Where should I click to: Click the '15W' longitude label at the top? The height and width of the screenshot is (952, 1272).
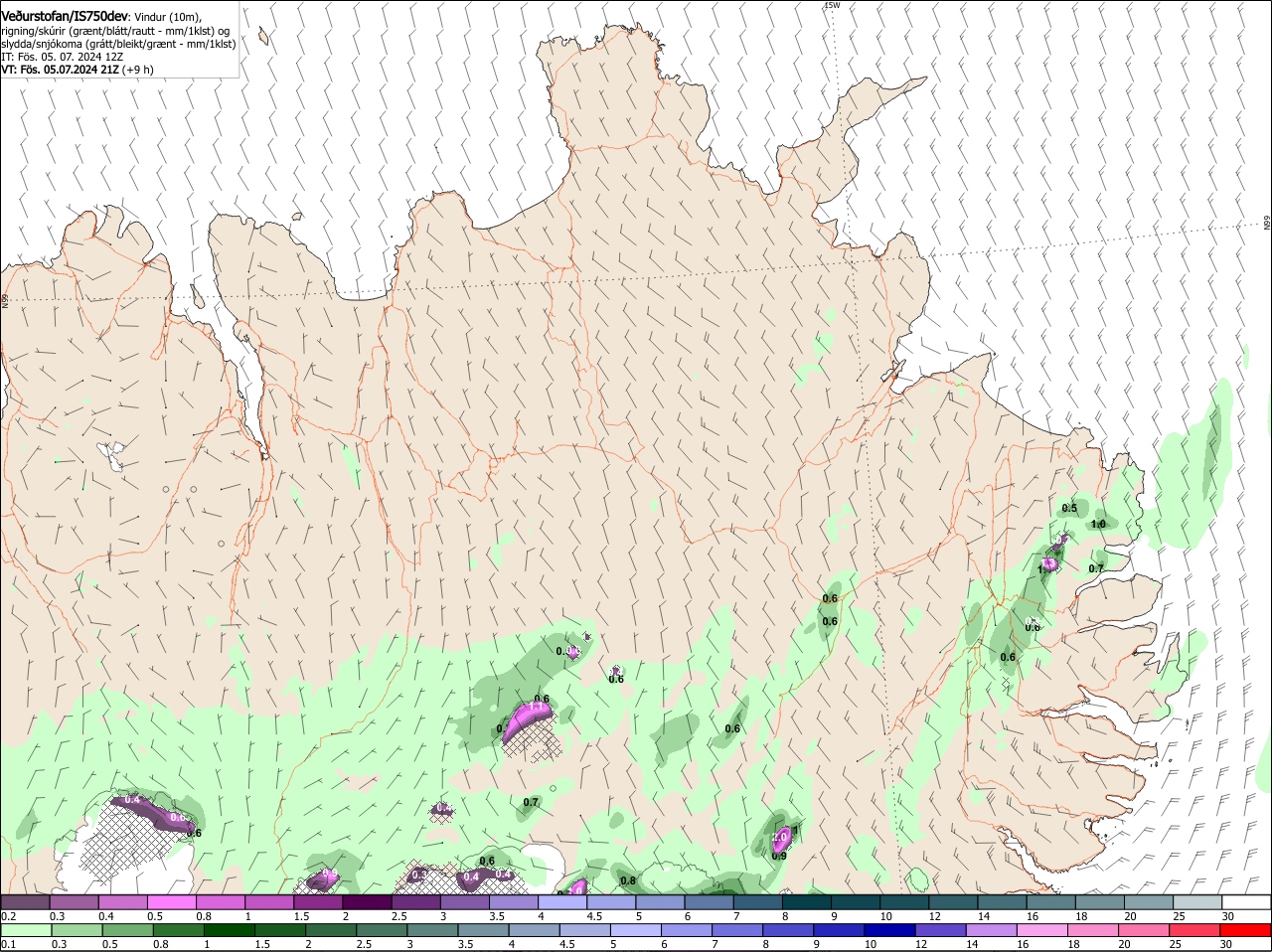tap(832, 5)
